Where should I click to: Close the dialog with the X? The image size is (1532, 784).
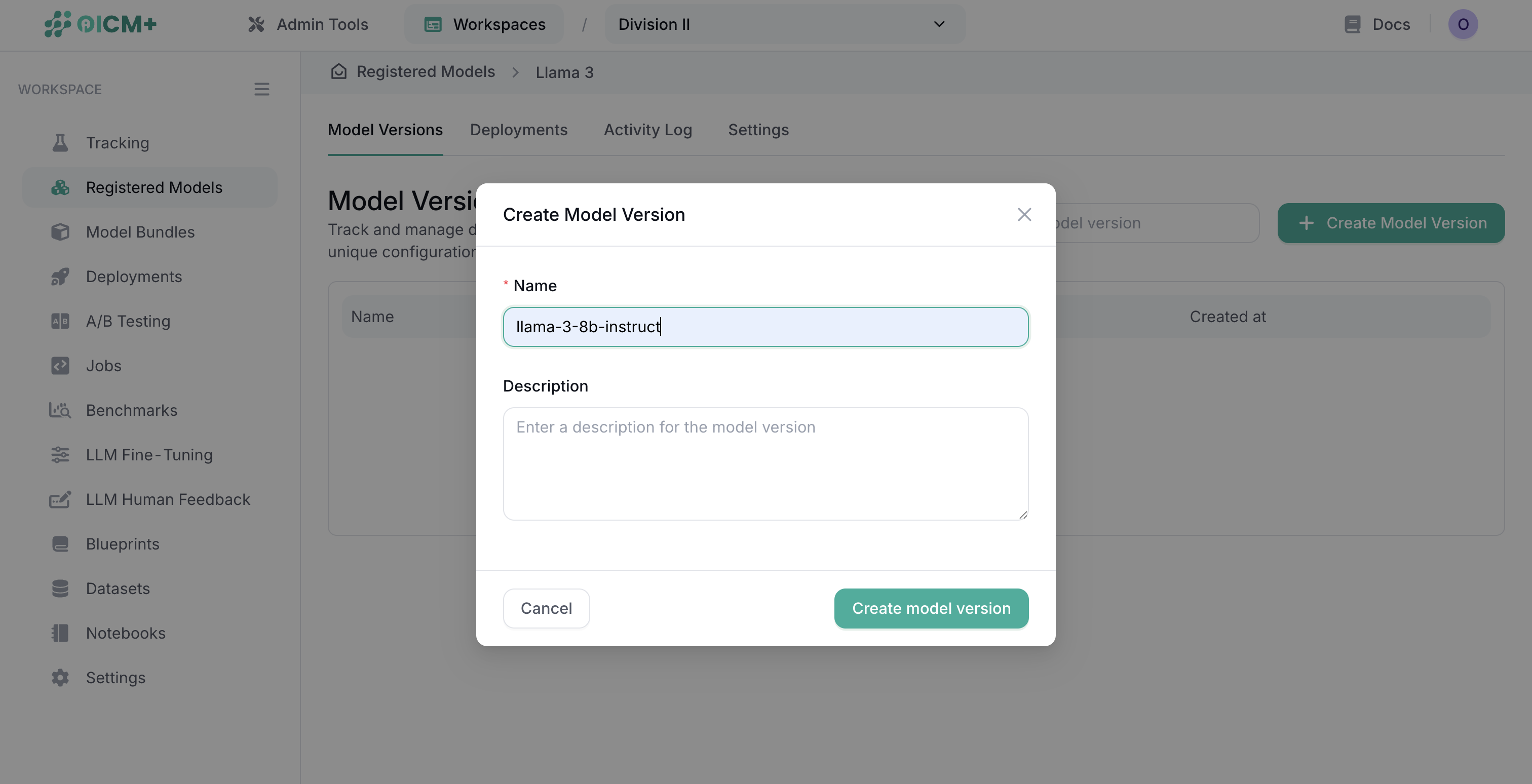point(1024,215)
